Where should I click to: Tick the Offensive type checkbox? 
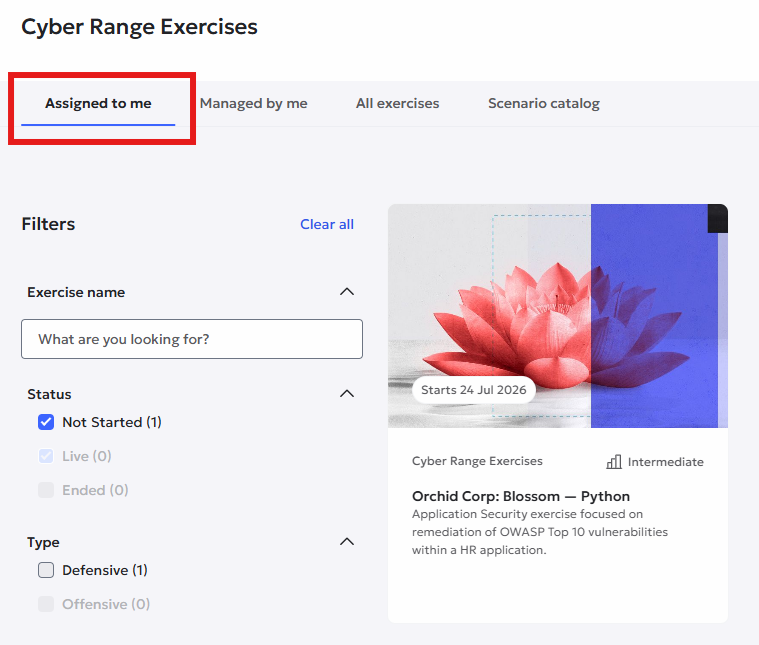pos(46,604)
